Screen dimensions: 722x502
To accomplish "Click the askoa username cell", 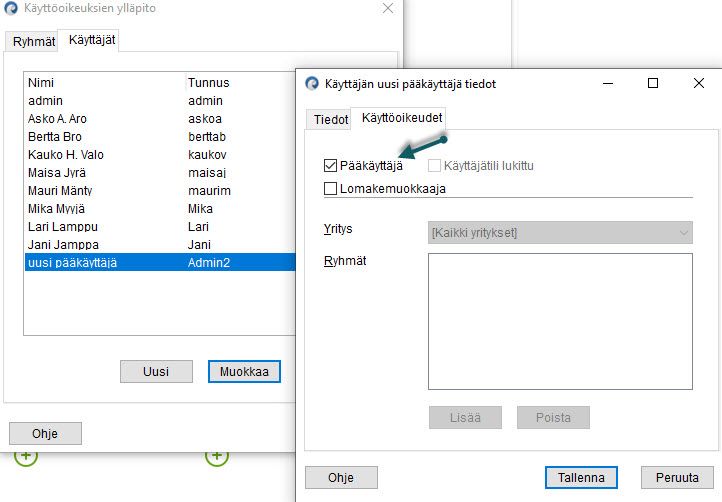I will tap(205, 118).
